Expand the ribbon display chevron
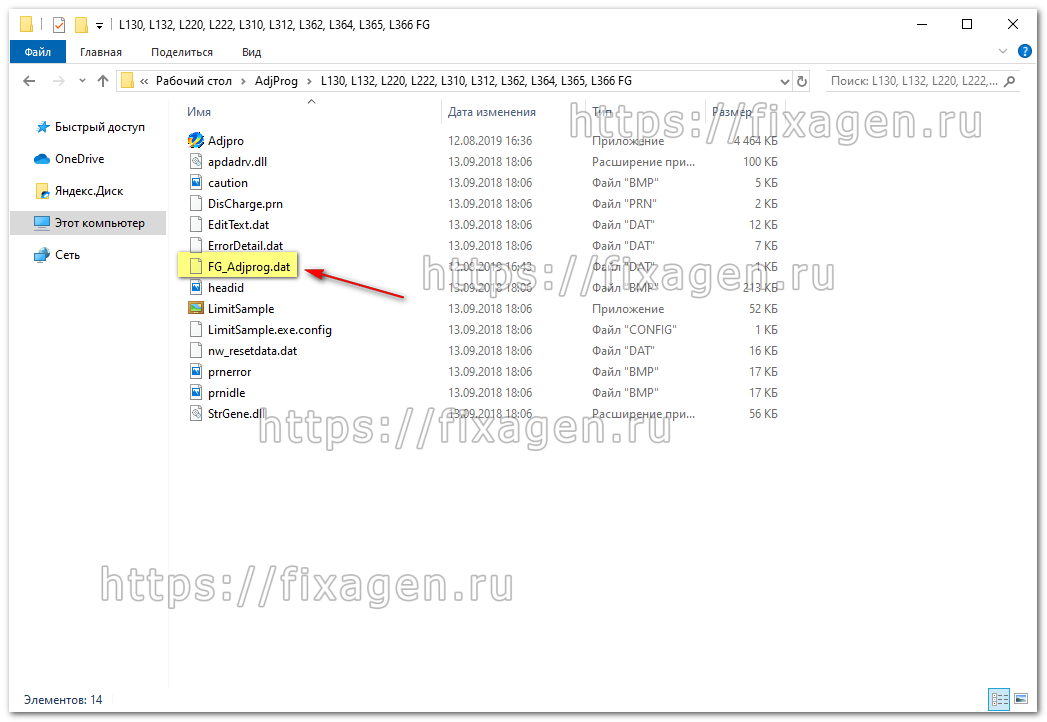The width and height of the screenshot is (1047, 722). click(1001, 51)
